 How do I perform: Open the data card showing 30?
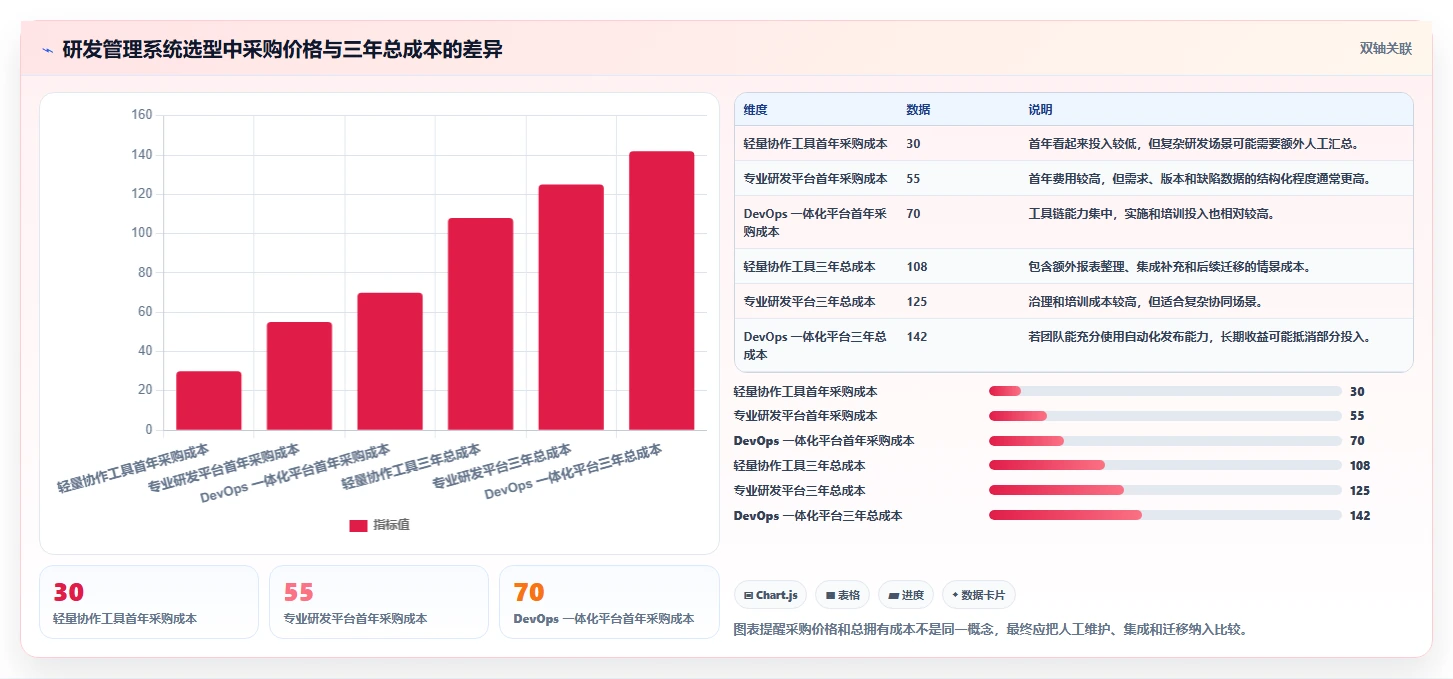pyautogui.click(x=149, y=602)
